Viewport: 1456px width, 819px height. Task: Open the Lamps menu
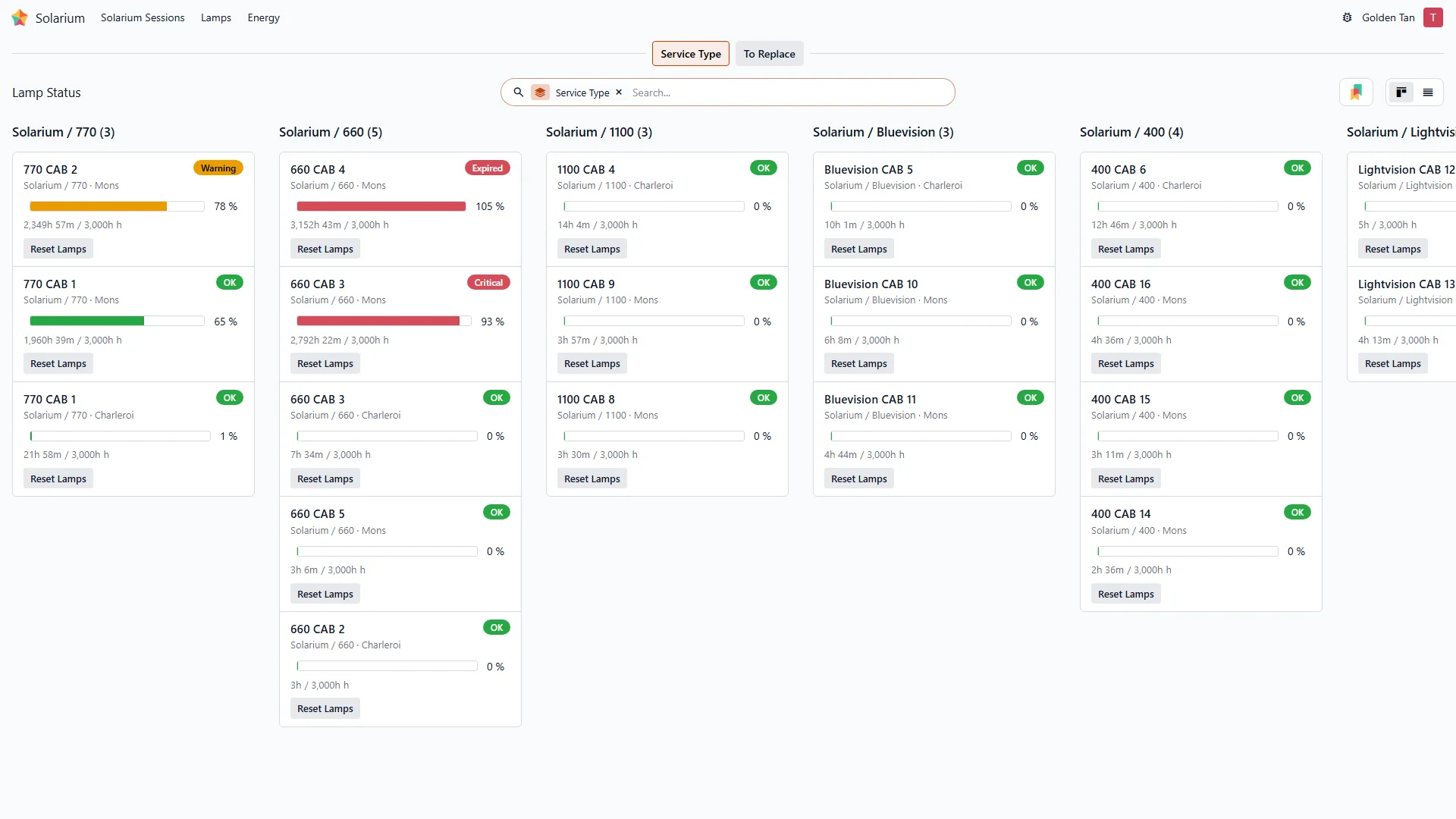coord(216,17)
